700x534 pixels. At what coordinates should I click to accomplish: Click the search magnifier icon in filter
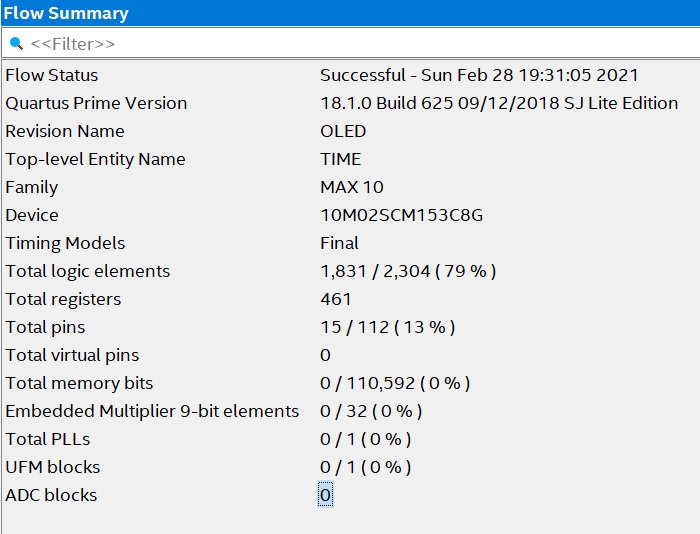coord(16,44)
